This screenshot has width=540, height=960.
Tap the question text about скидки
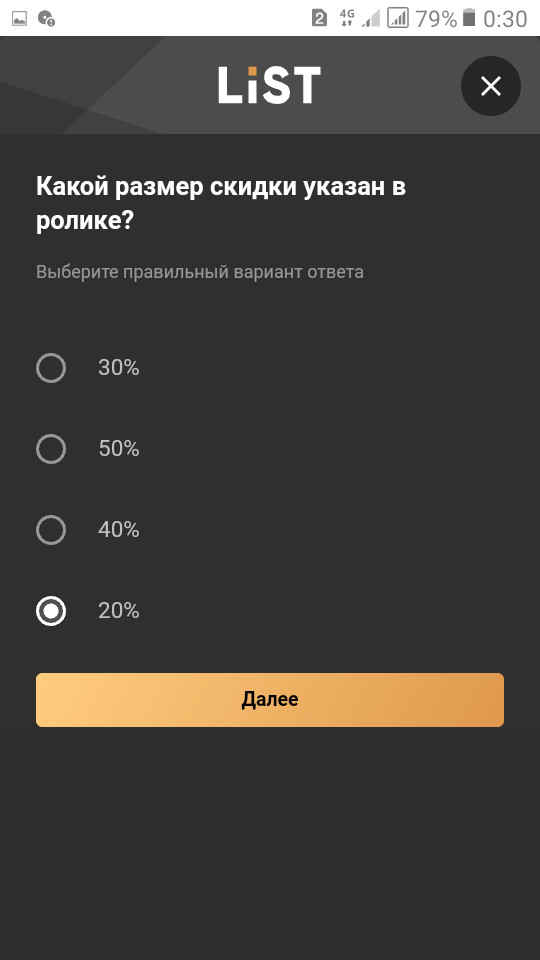point(221,204)
